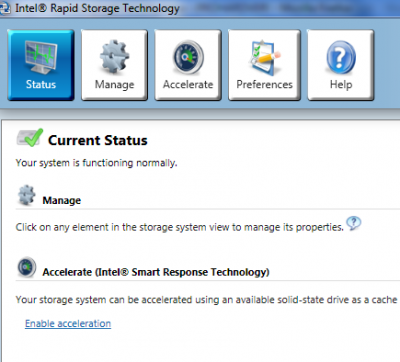Select the Current Status heading
Viewport: 400px width, 362px height.
coord(98,140)
